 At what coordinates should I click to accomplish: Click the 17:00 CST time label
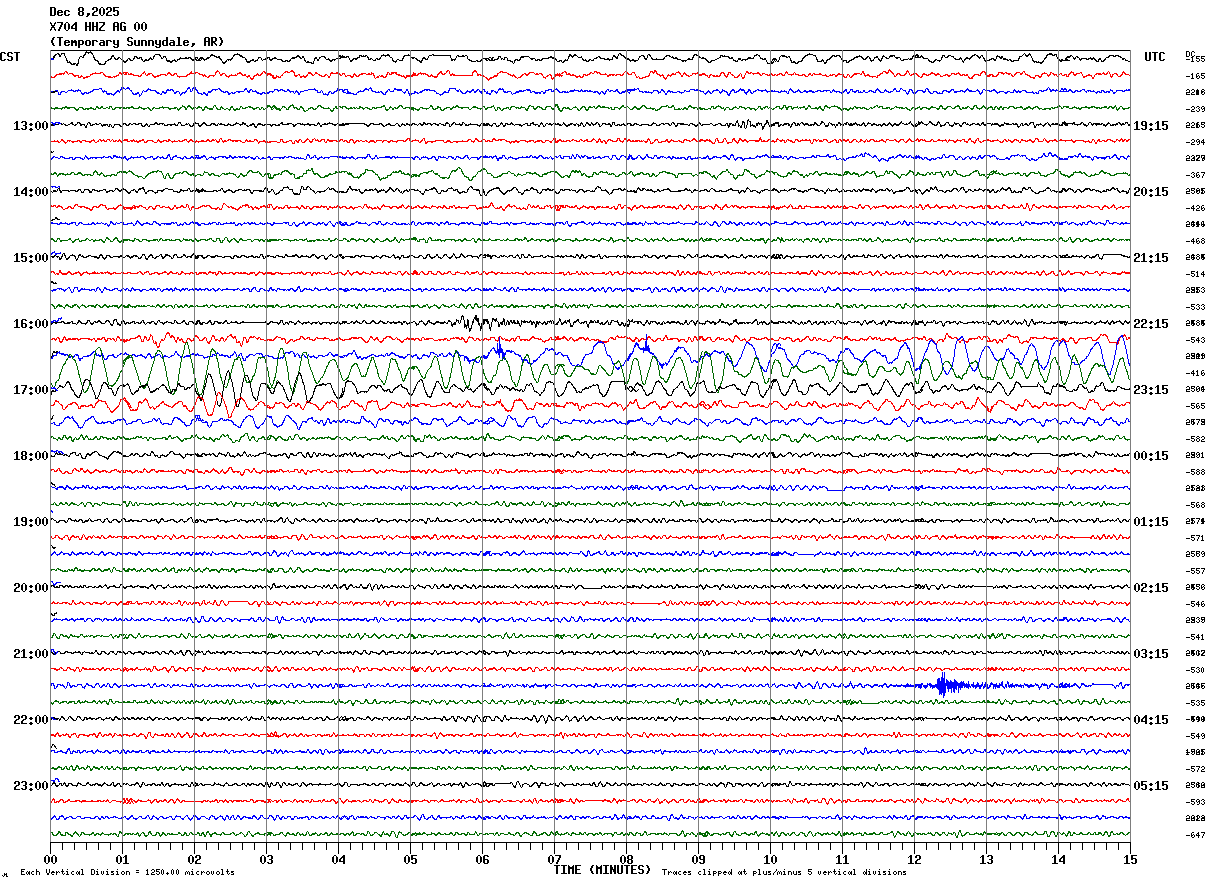[30, 390]
